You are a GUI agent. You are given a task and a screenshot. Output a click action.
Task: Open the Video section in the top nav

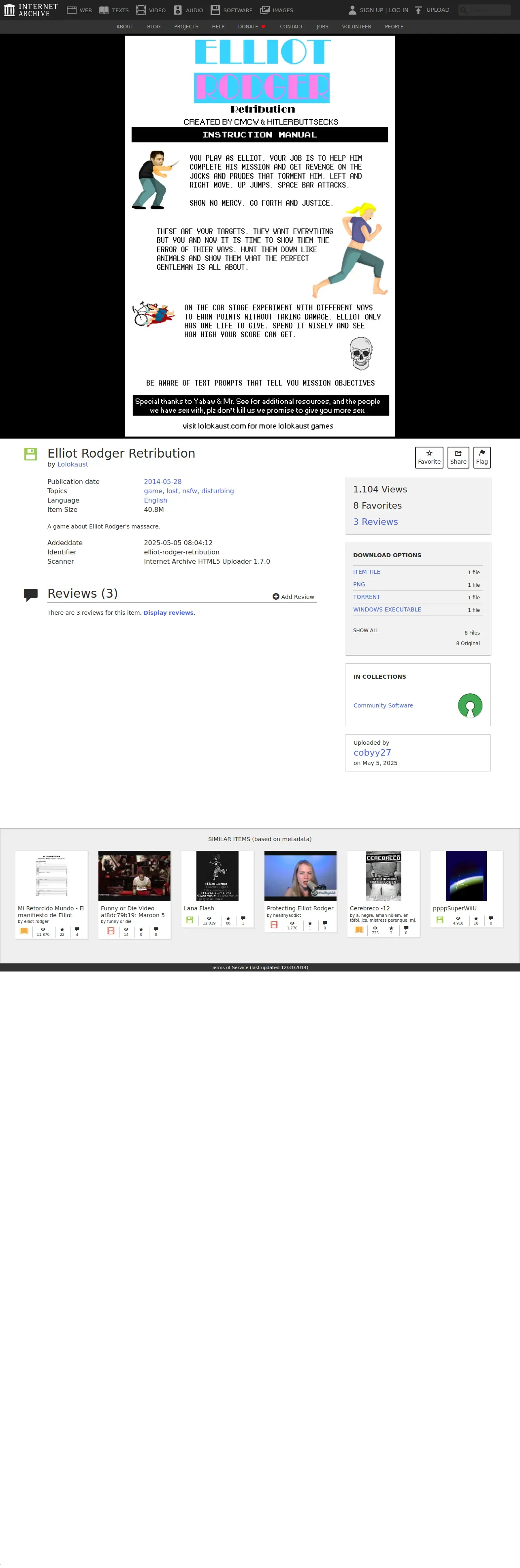pyautogui.click(x=151, y=10)
